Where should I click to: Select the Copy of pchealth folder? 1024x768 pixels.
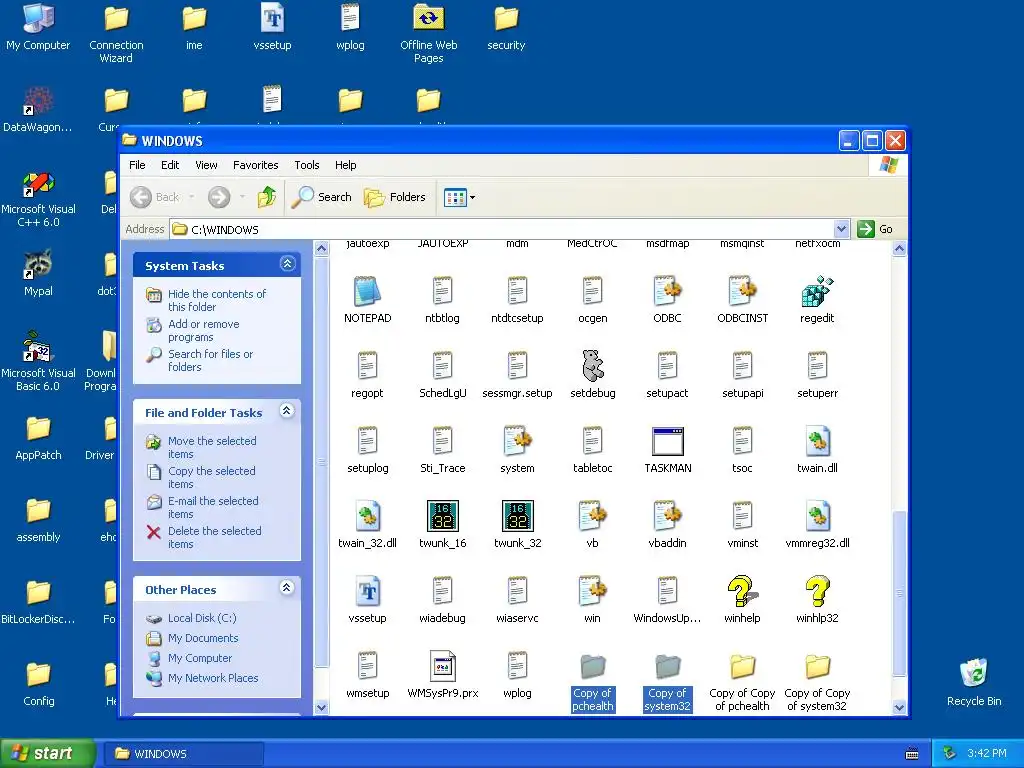pyautogui.click(x=592, y=666)
